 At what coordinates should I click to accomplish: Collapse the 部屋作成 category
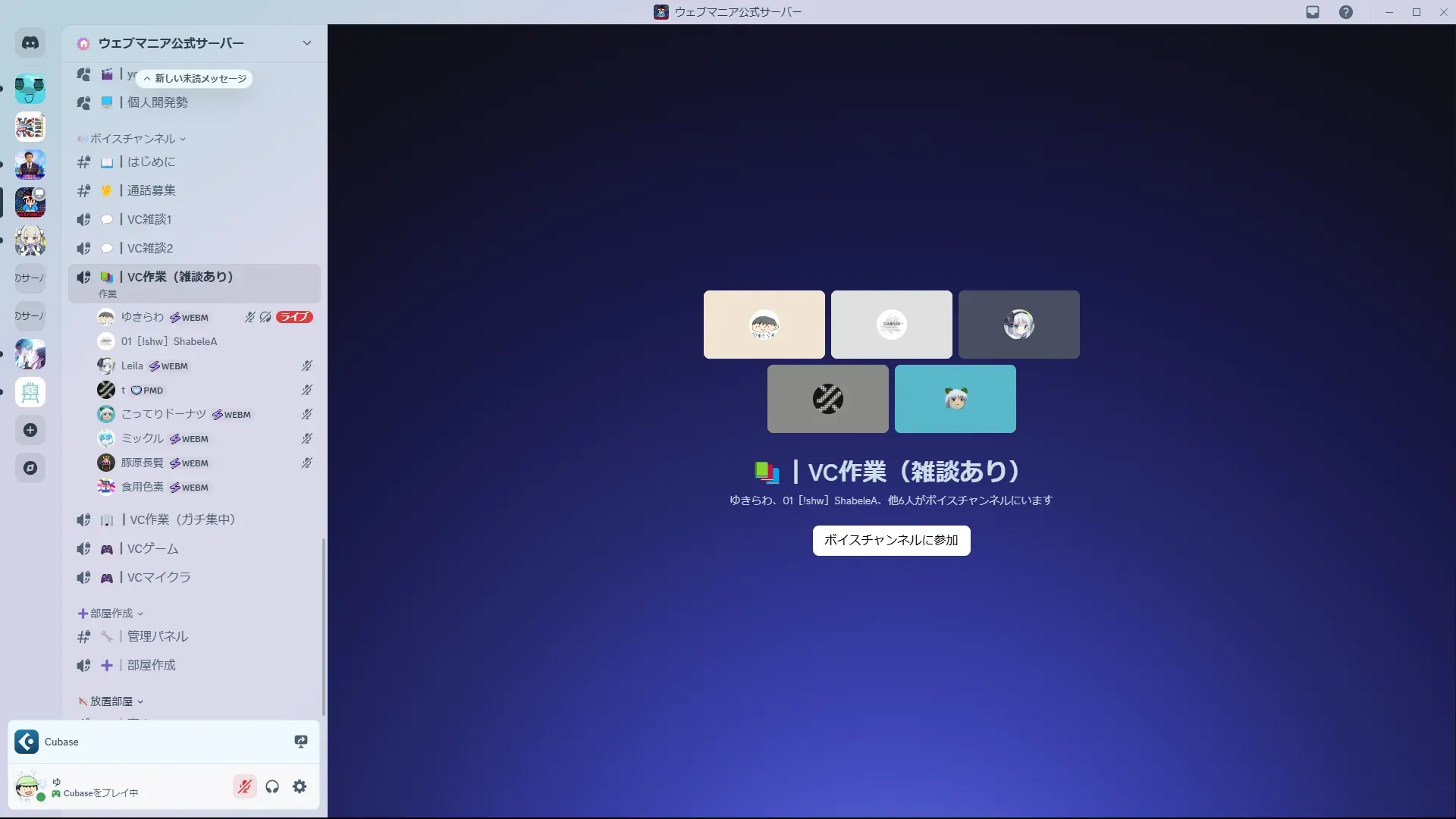111,613
